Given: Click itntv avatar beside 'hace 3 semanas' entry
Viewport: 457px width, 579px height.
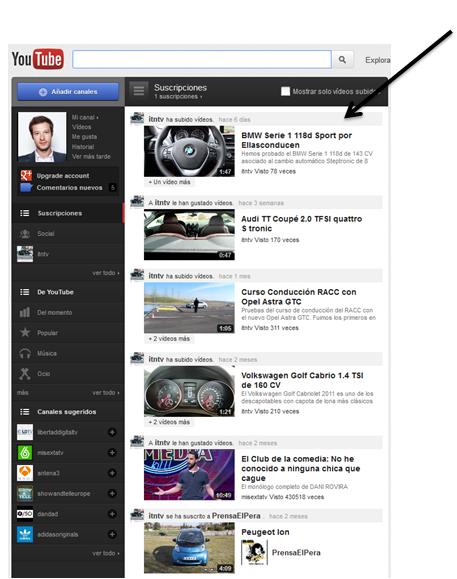Looking at the screenshot, I should [137, 202].
